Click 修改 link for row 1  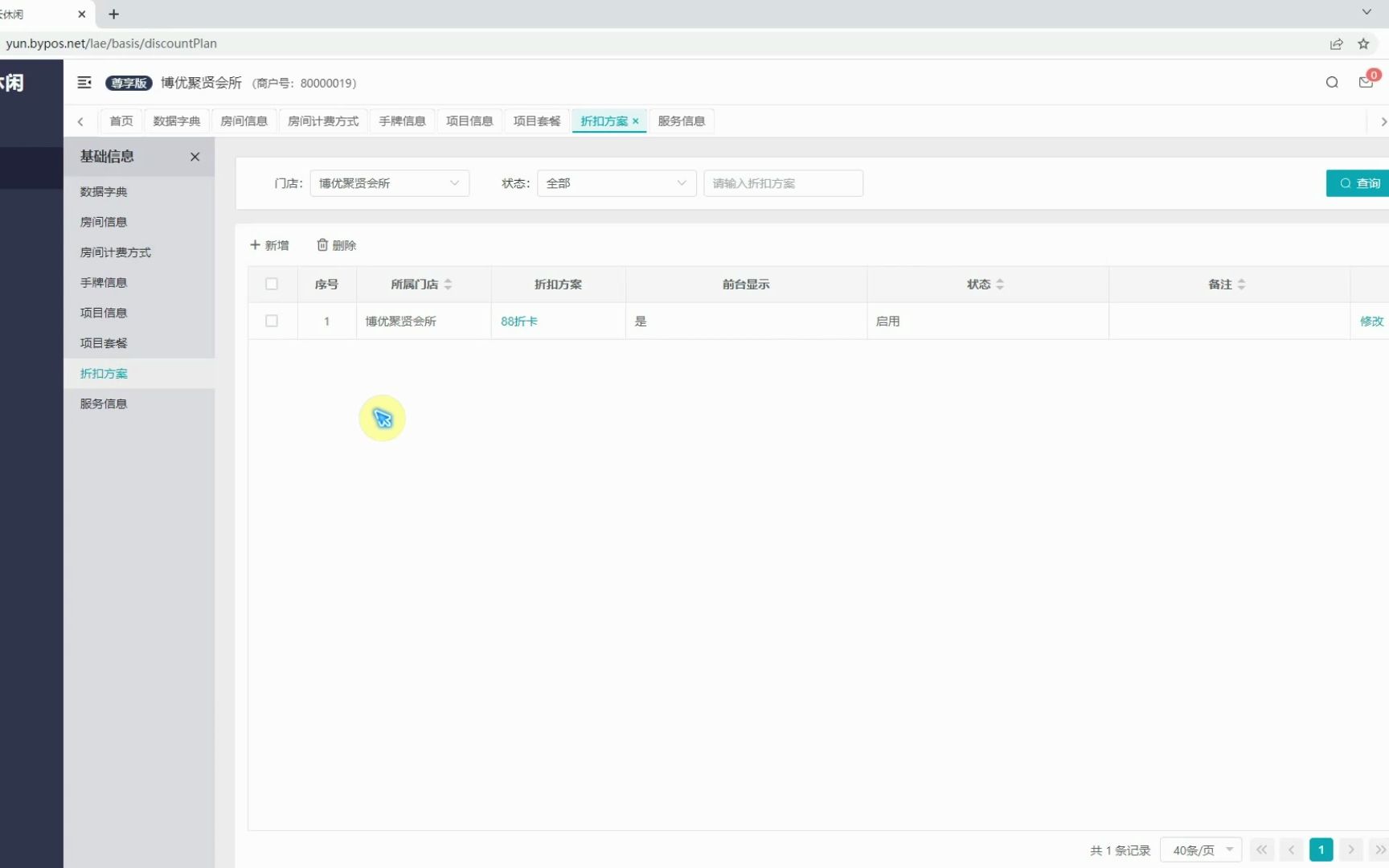[1371, 321]
